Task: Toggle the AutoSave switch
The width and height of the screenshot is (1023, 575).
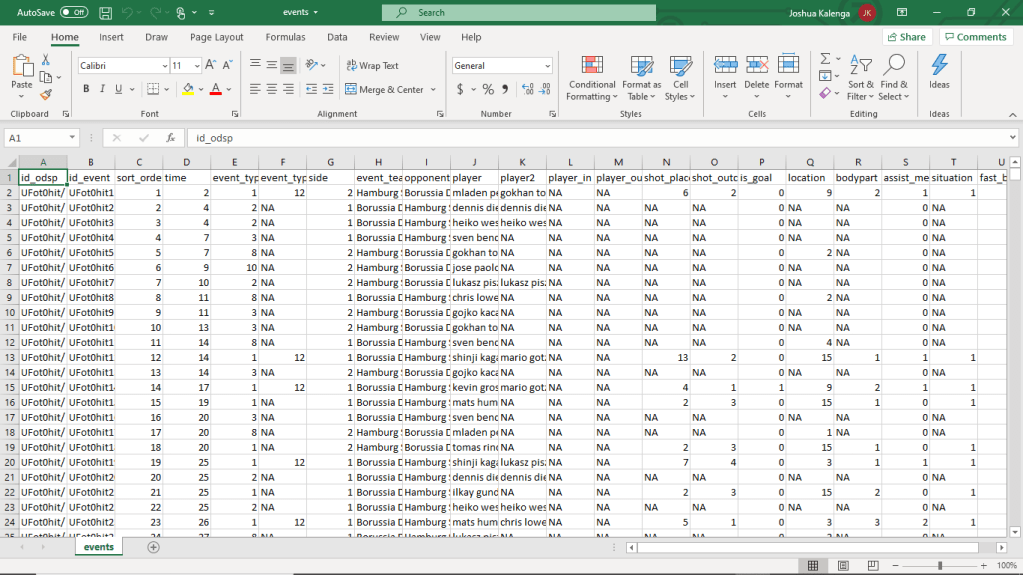Action: [74, 12]
